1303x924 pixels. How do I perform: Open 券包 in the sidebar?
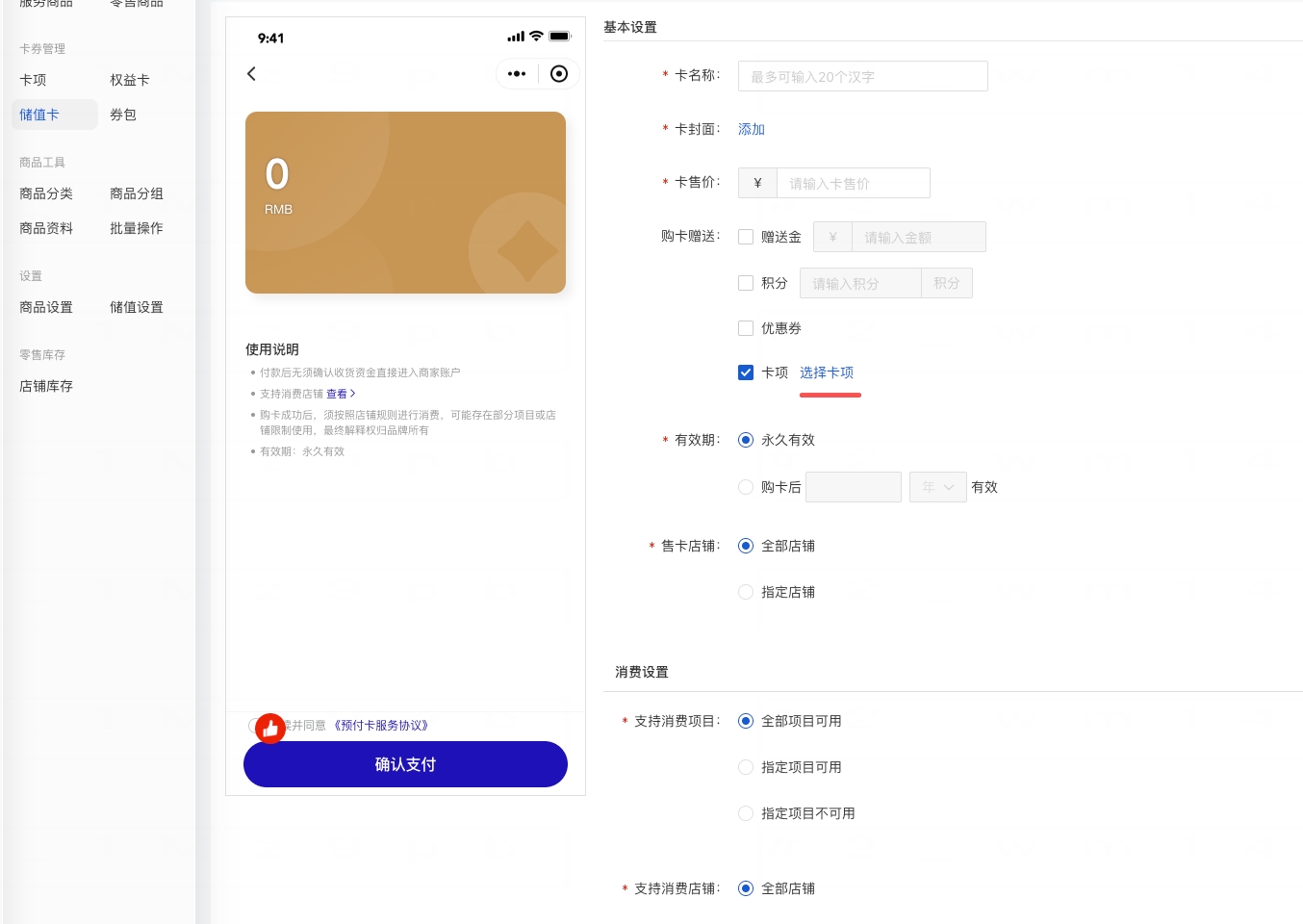pyautogui.click(x=123, y=115)
